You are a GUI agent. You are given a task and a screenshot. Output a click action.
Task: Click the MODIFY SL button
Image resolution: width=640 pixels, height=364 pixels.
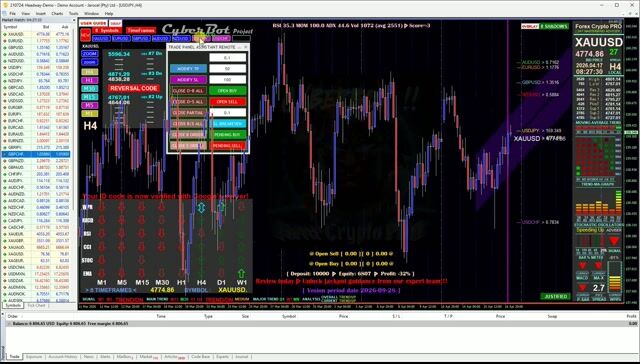(x=189, y=80)
